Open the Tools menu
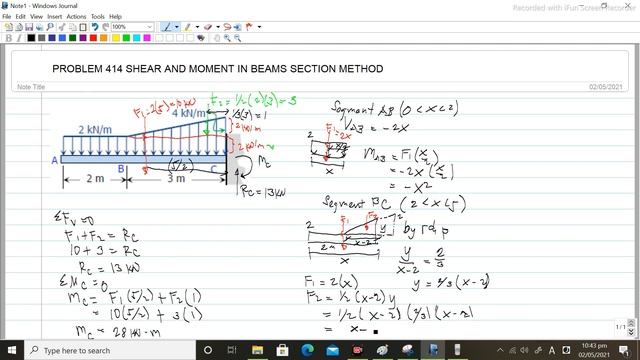The width and height of the screenshot is (640, 360). coord(98,16)
